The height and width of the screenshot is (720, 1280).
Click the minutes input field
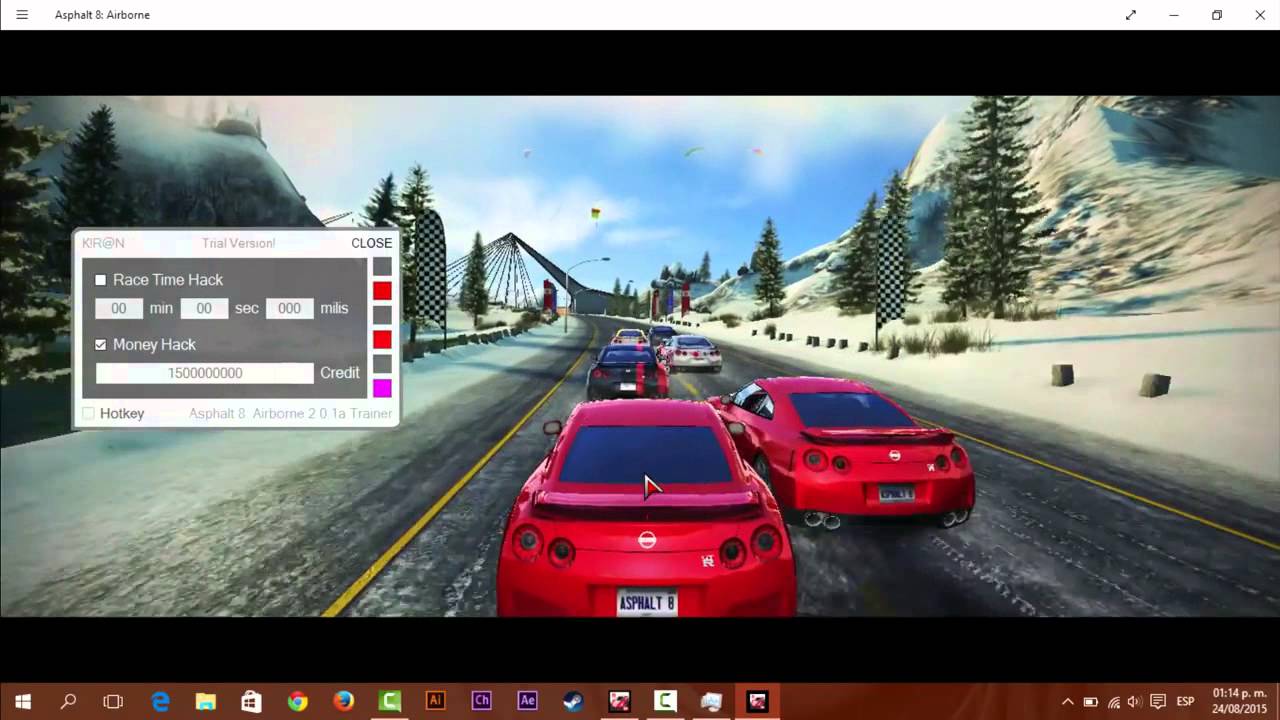pos(119,308)
